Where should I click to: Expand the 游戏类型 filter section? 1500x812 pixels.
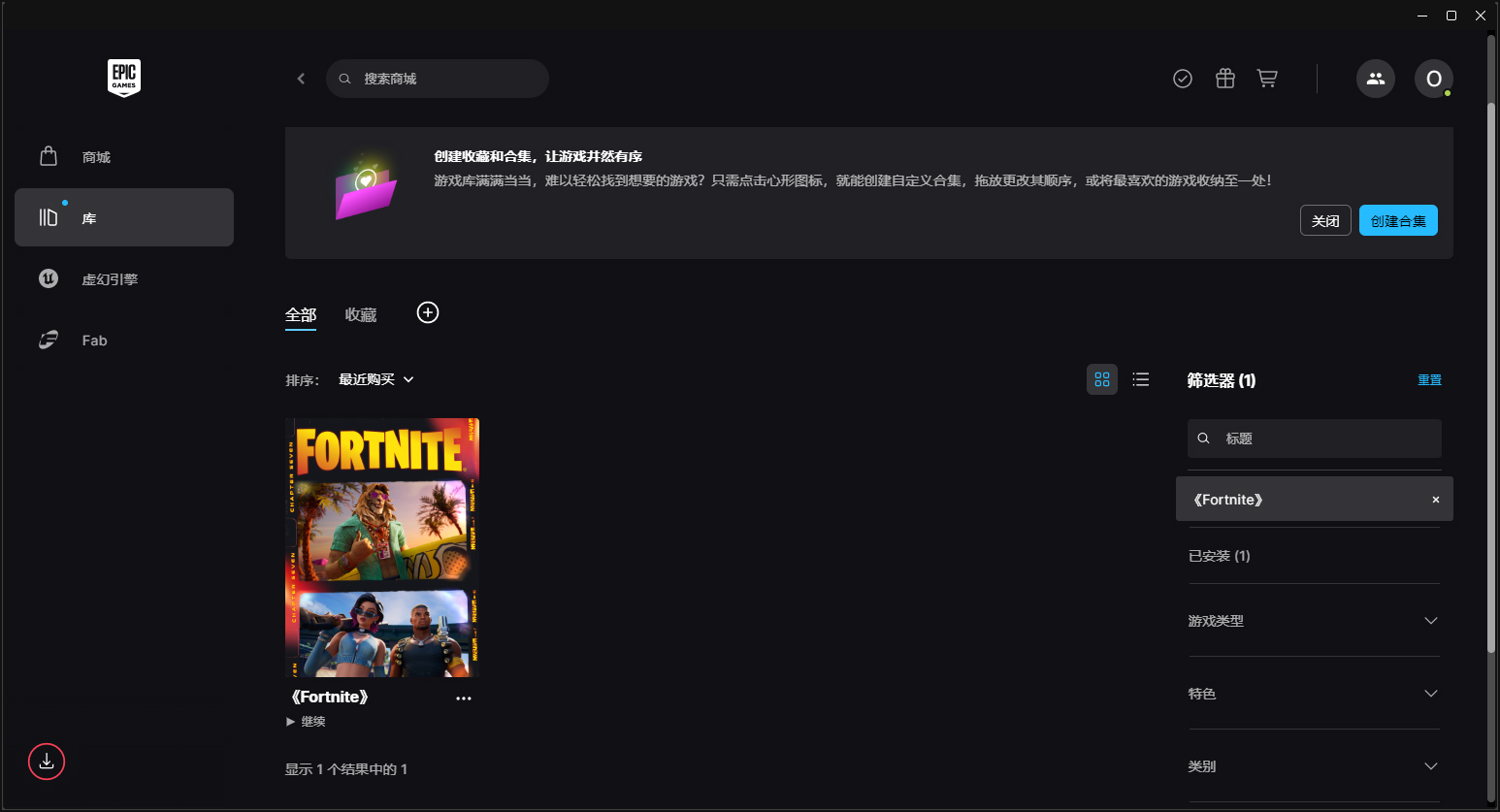tap(1315, 621)
